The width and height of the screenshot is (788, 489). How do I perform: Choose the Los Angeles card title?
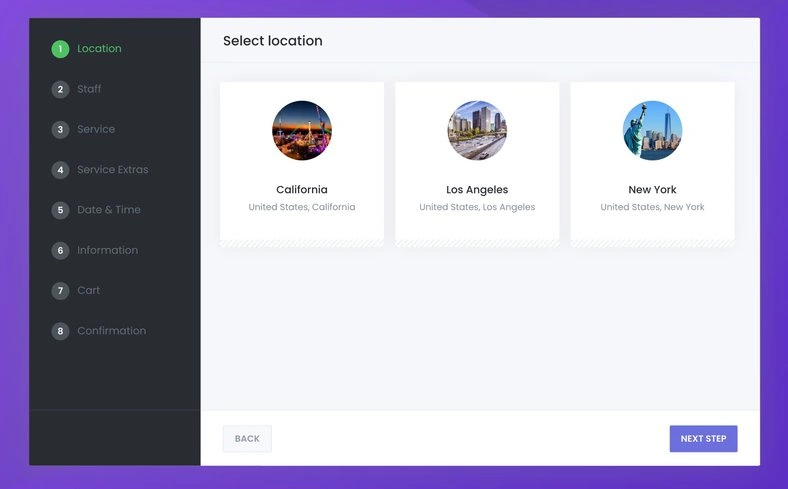pos(477,189)
